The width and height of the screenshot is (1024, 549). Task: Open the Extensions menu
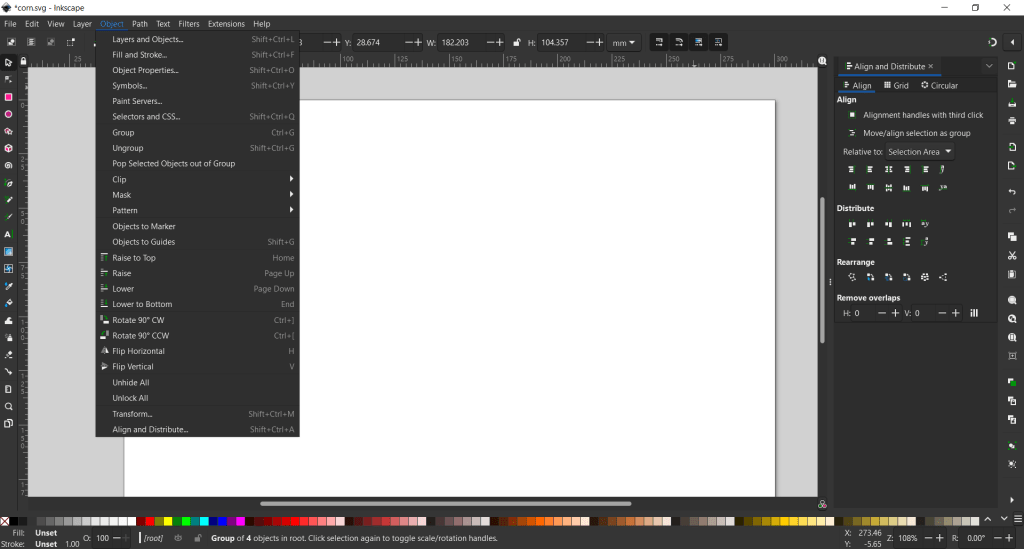pyautogui.click(x=226, y=24)
